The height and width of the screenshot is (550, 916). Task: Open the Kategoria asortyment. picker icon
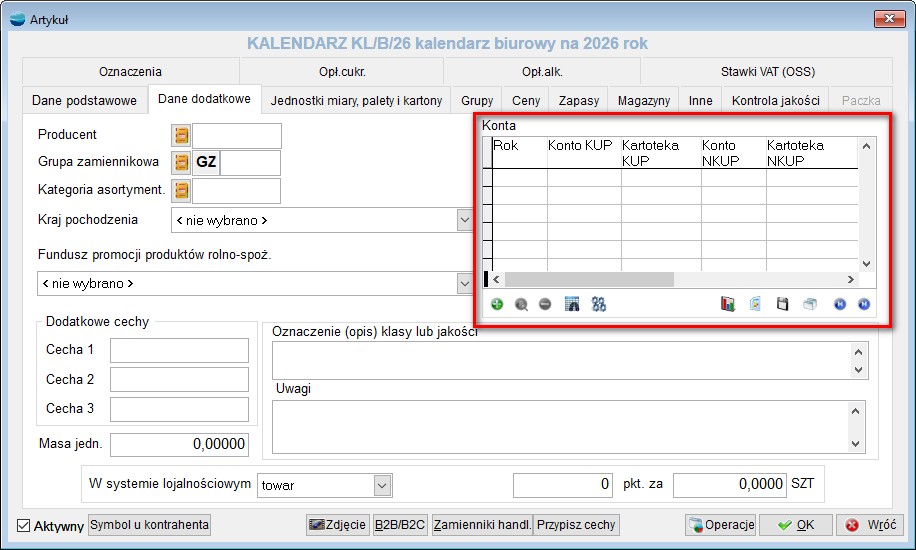tap(181, 190)
